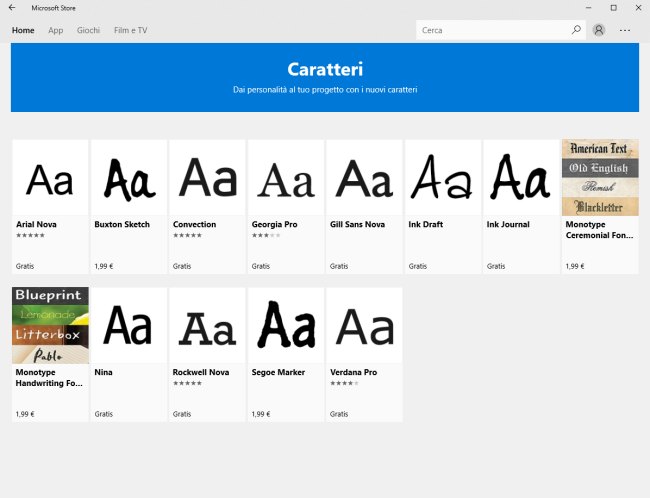
Task: Open the Georgia Pro font thumbnail
Action: 286,177
